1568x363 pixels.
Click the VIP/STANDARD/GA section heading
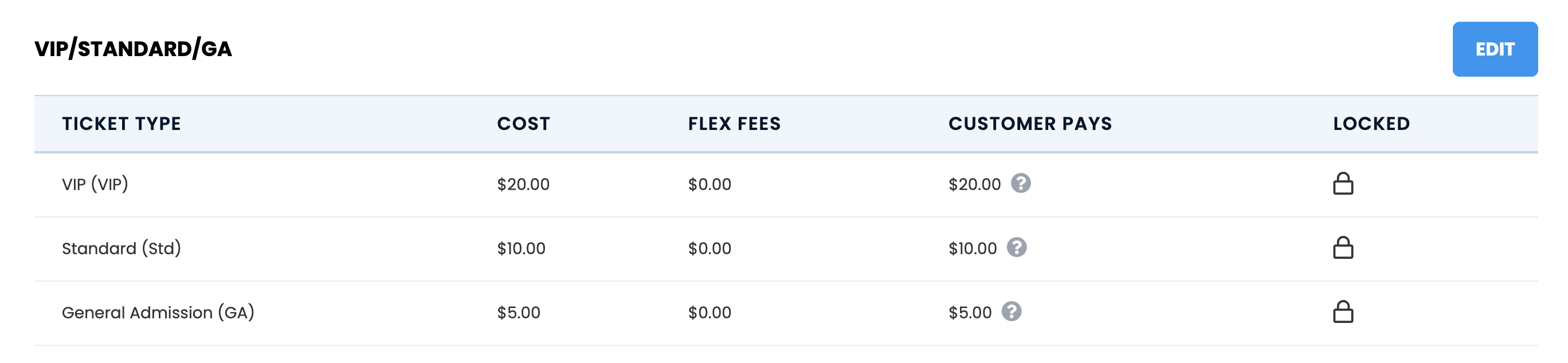134,49
